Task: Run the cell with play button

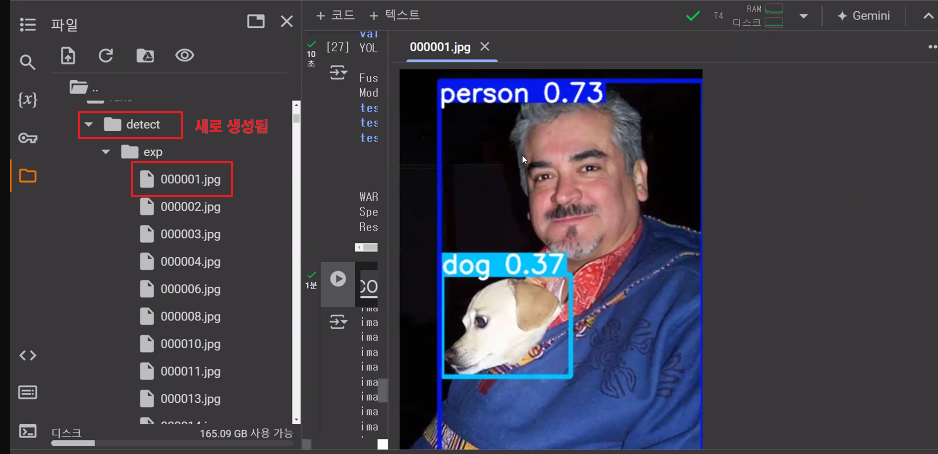Action: tap(338, 279)
